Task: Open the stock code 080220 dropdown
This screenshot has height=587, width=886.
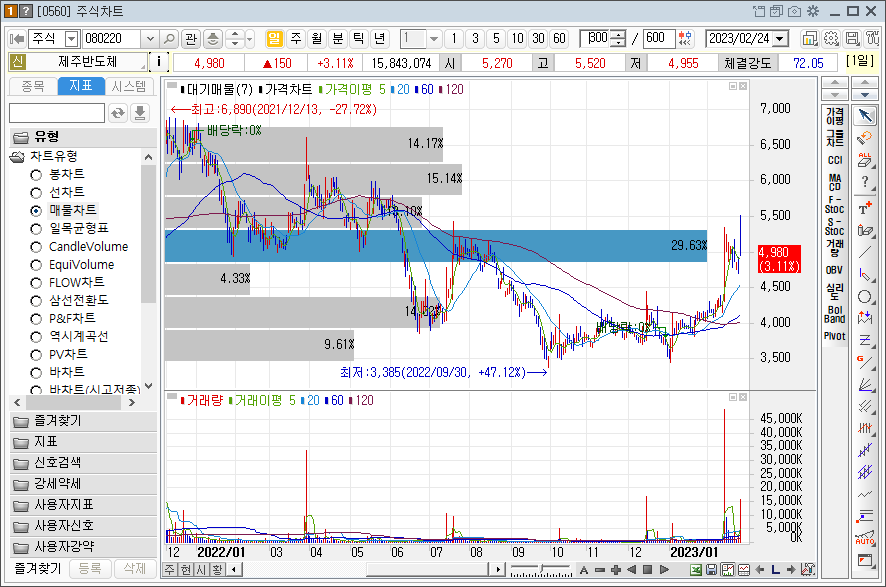Action: (150, 38)
